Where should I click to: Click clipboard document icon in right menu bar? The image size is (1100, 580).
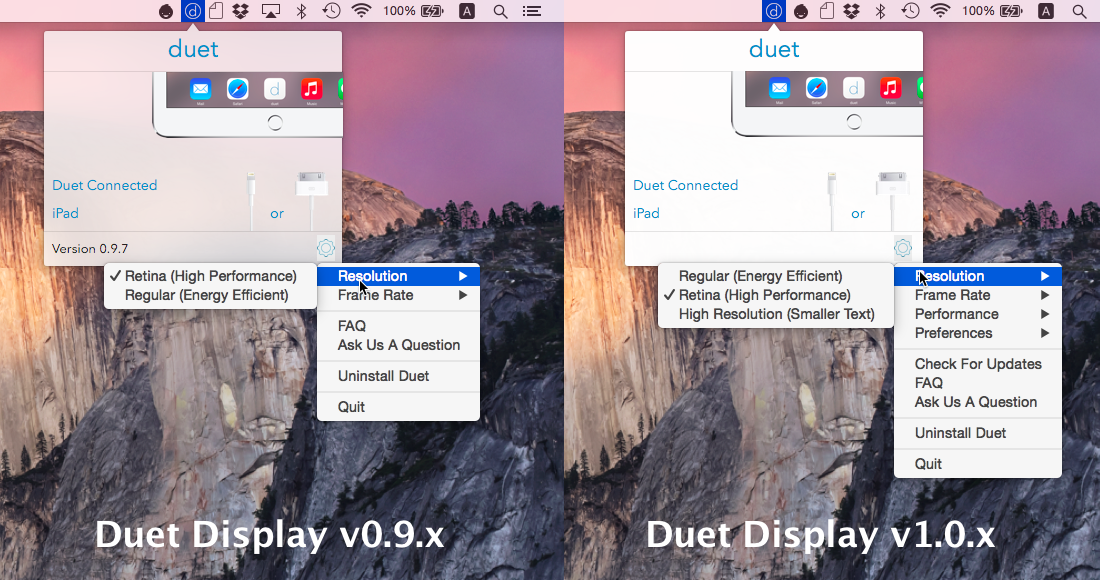(x=827, y=11)
